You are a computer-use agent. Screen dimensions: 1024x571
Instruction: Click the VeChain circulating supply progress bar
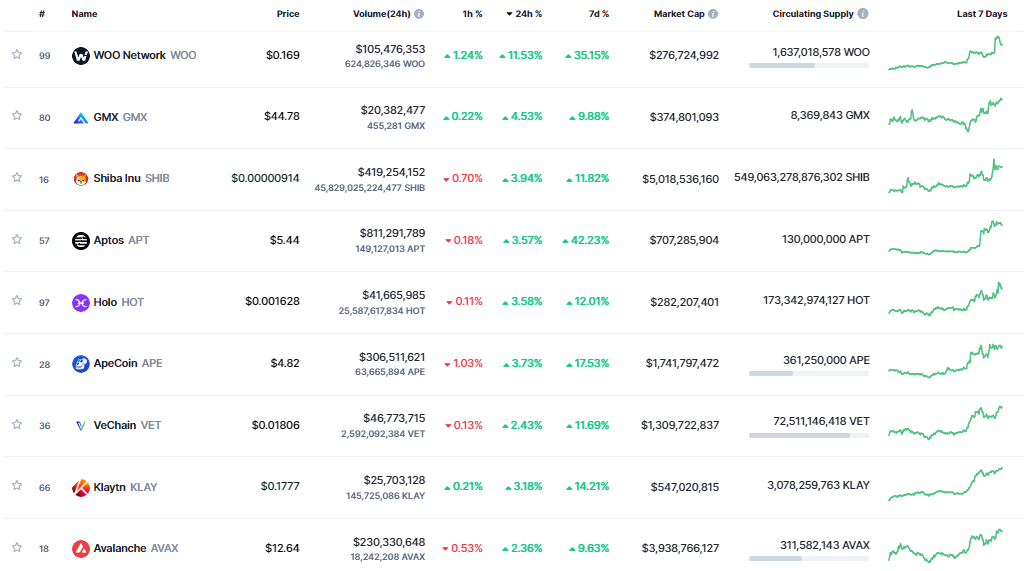pyautogui.click(x=808, y=436)
